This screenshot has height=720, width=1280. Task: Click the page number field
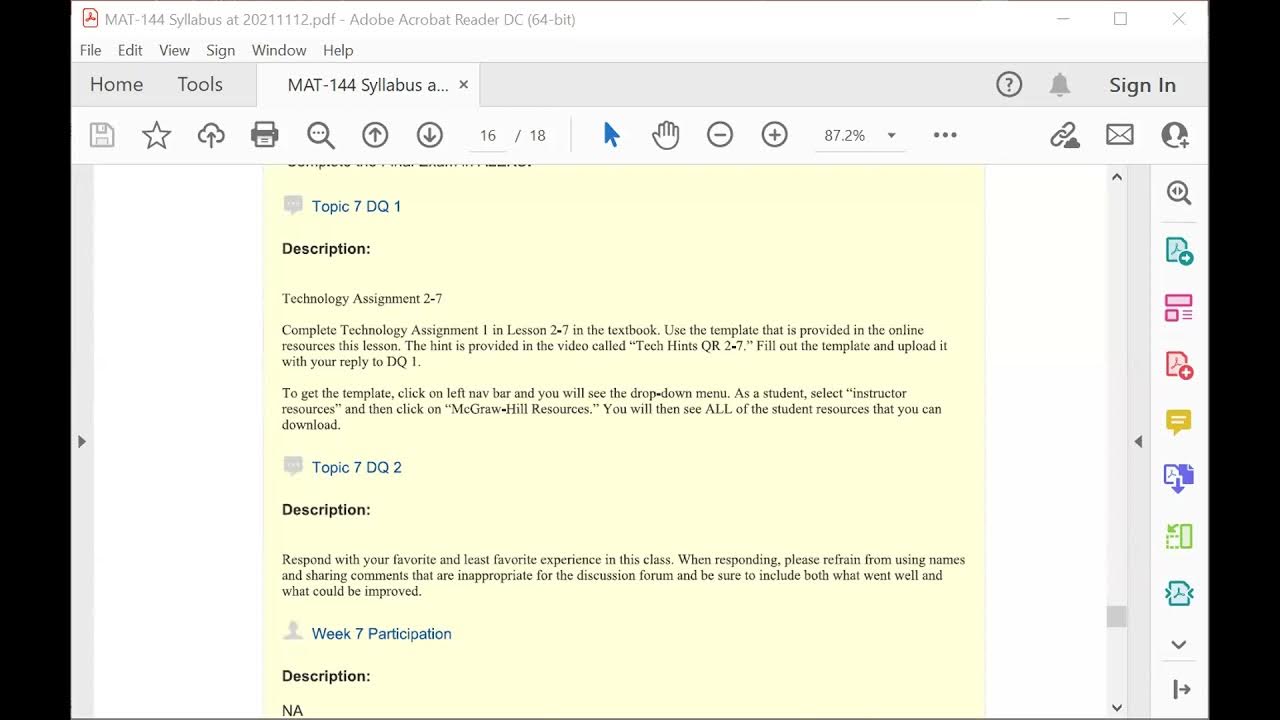pos(488,135)
